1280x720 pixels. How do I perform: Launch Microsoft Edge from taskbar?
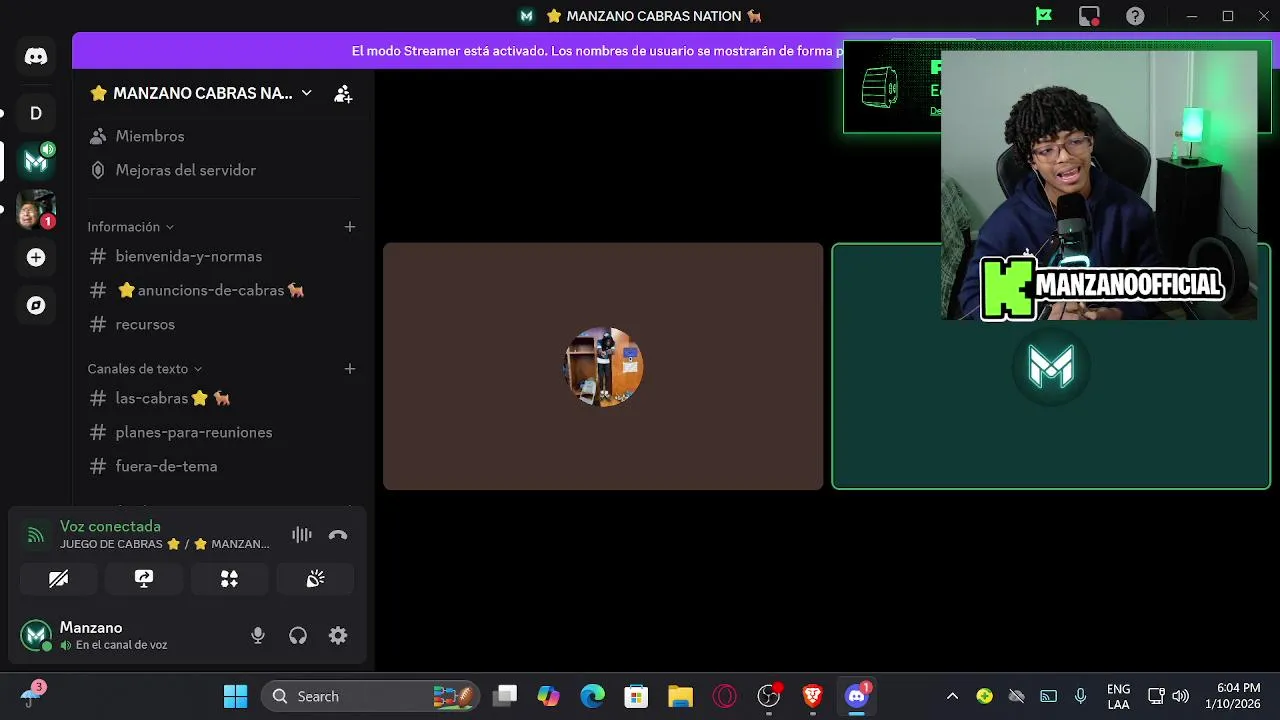592,696
